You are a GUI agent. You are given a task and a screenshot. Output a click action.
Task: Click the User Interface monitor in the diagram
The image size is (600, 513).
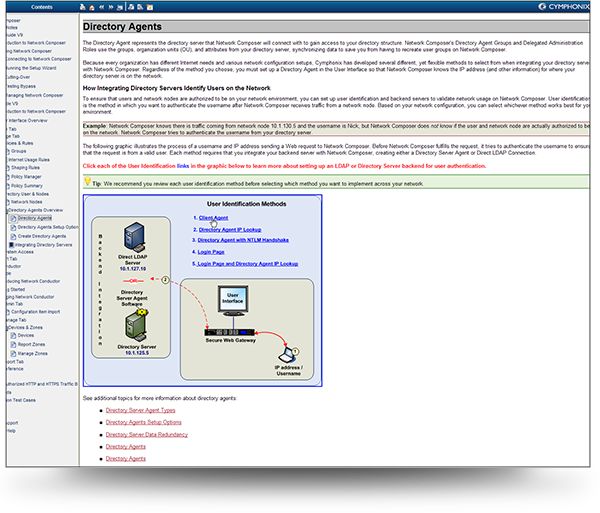233,301
